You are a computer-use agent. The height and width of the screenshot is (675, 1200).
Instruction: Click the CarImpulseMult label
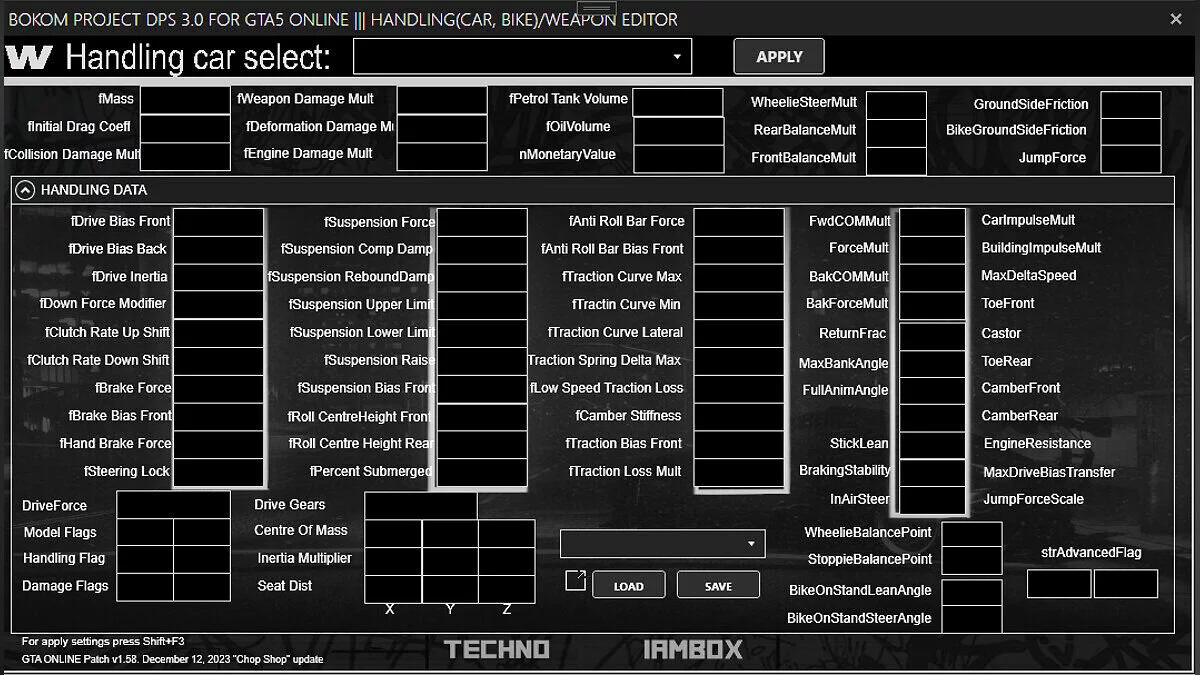1028,220
